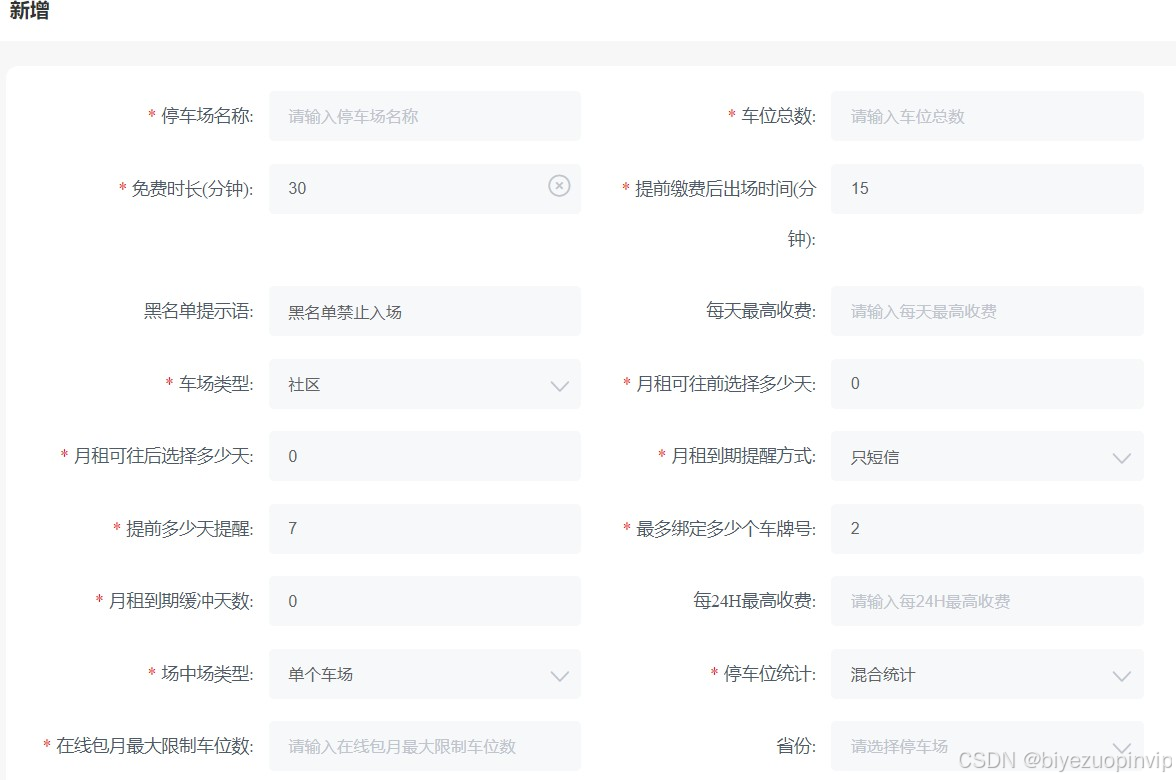Click the 月租到期缓冲天数 input field
The width and height of the screenshot is (1176, 780).
point(425,601)
